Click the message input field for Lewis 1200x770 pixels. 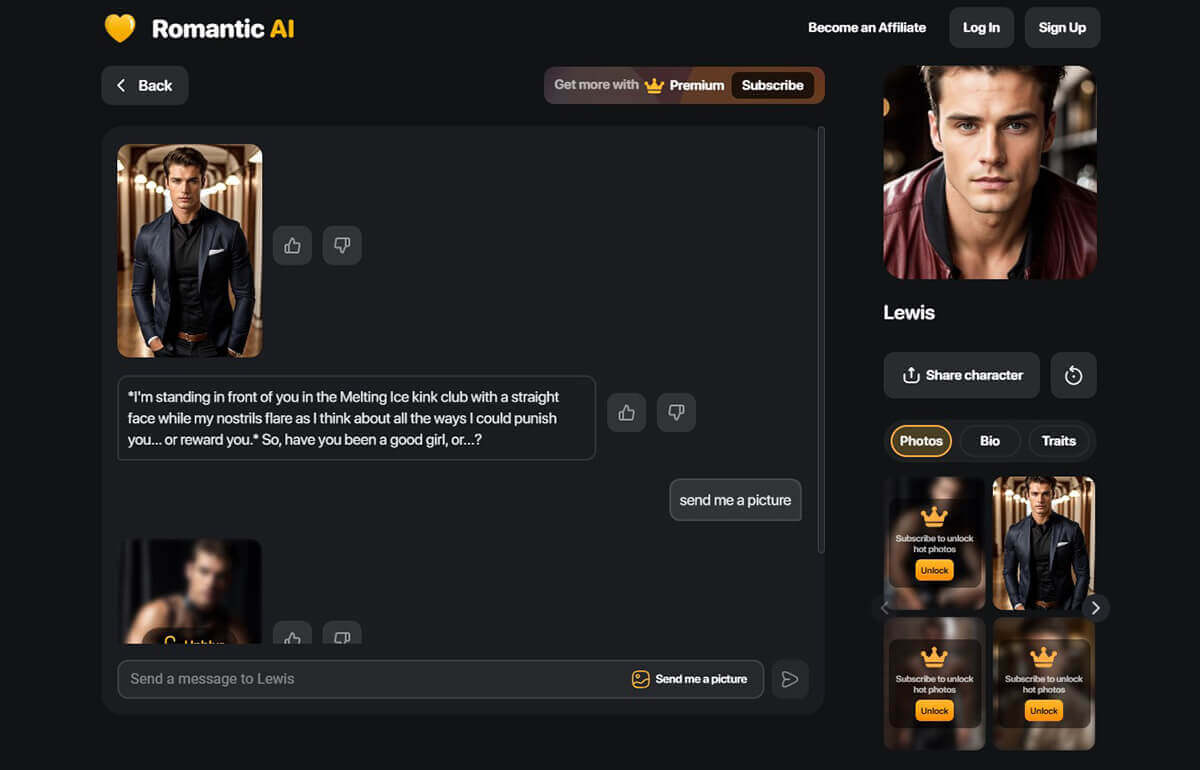click(370, 679)
